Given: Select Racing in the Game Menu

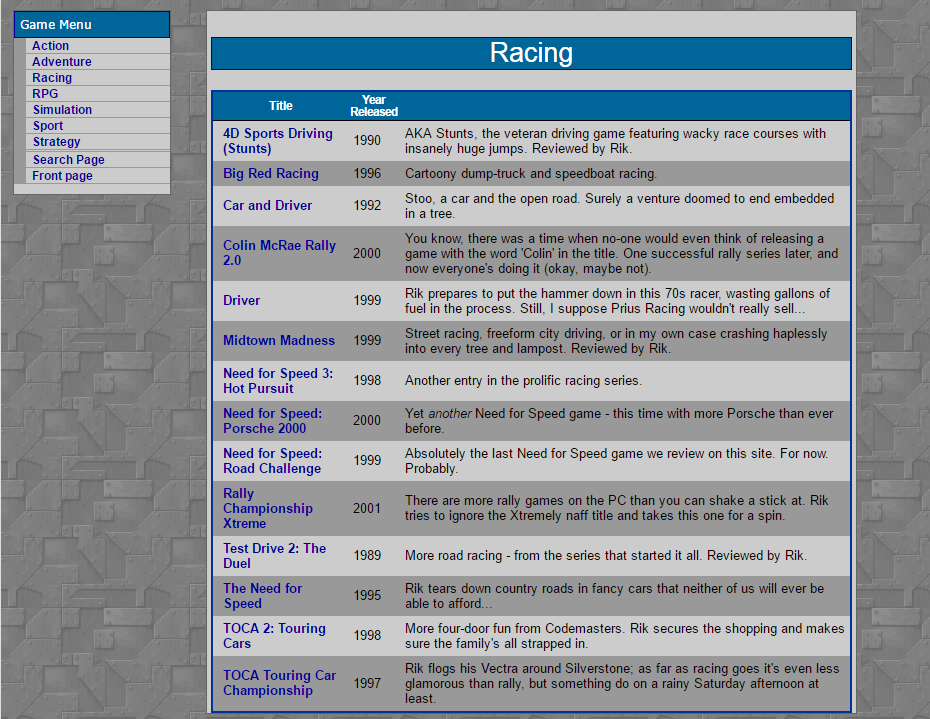Looking at the screenshot, I should 52,78.
